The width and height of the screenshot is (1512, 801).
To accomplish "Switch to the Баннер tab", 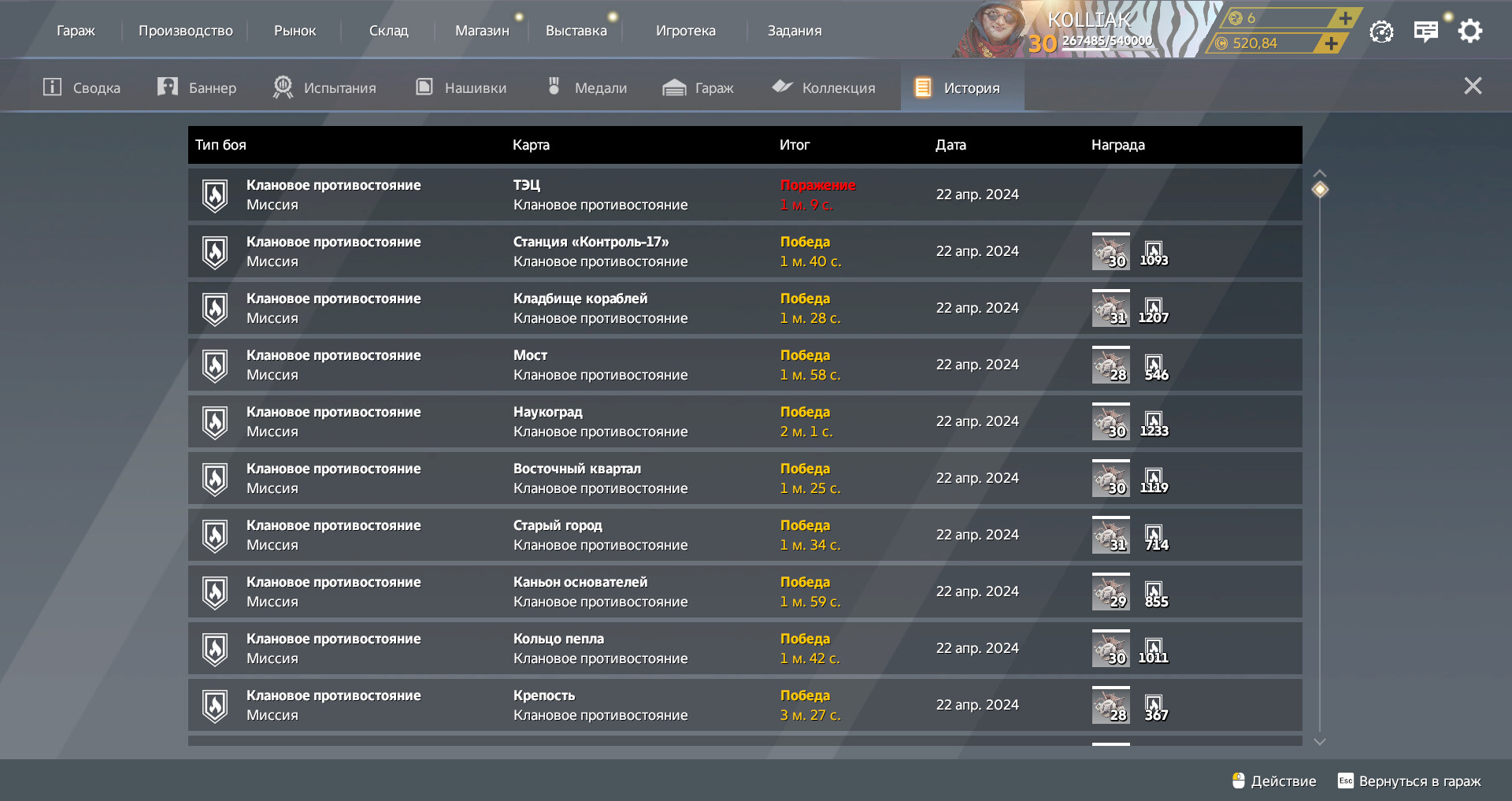I will point(197,87).
